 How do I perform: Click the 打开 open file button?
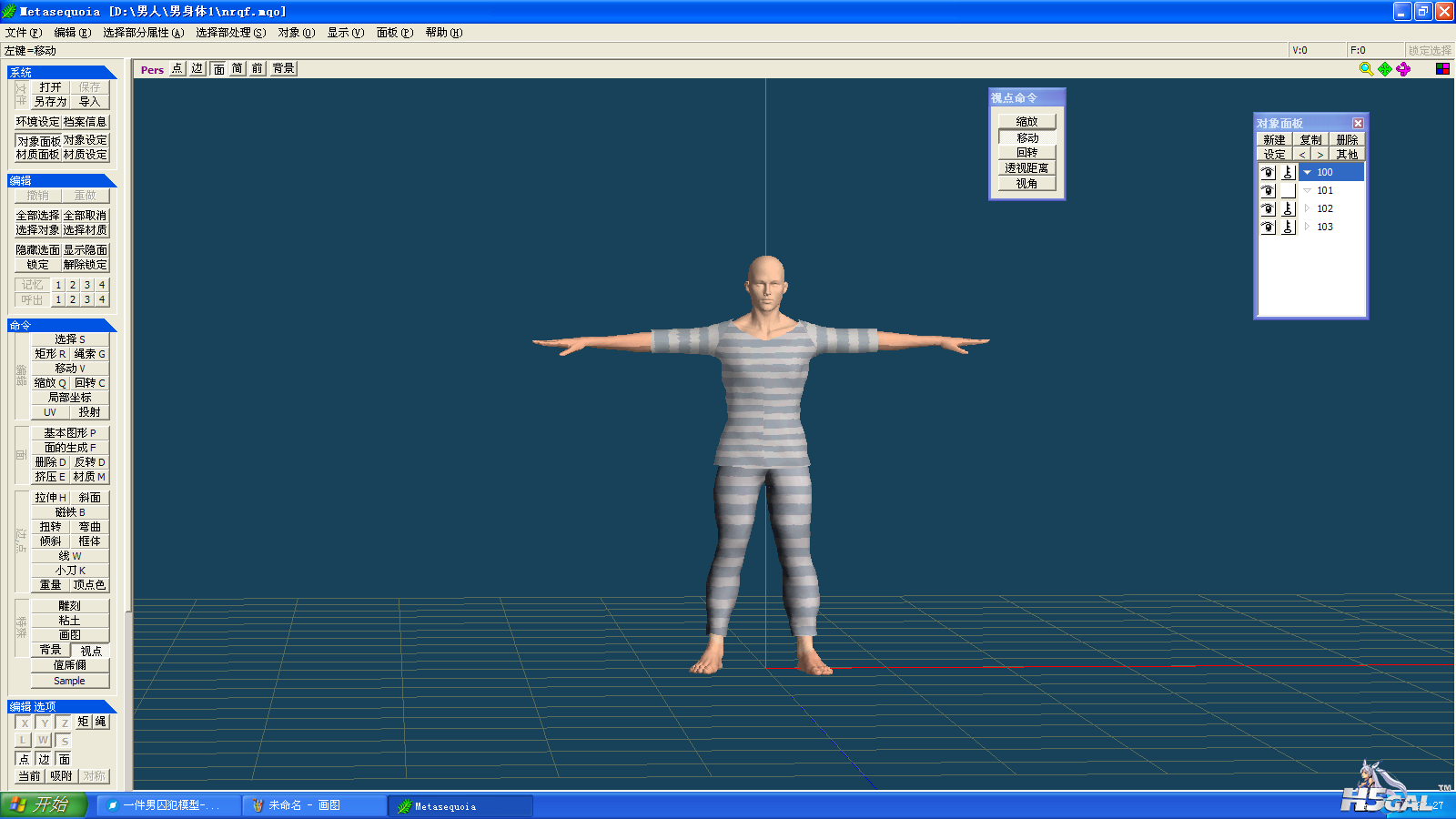(50, 87)
